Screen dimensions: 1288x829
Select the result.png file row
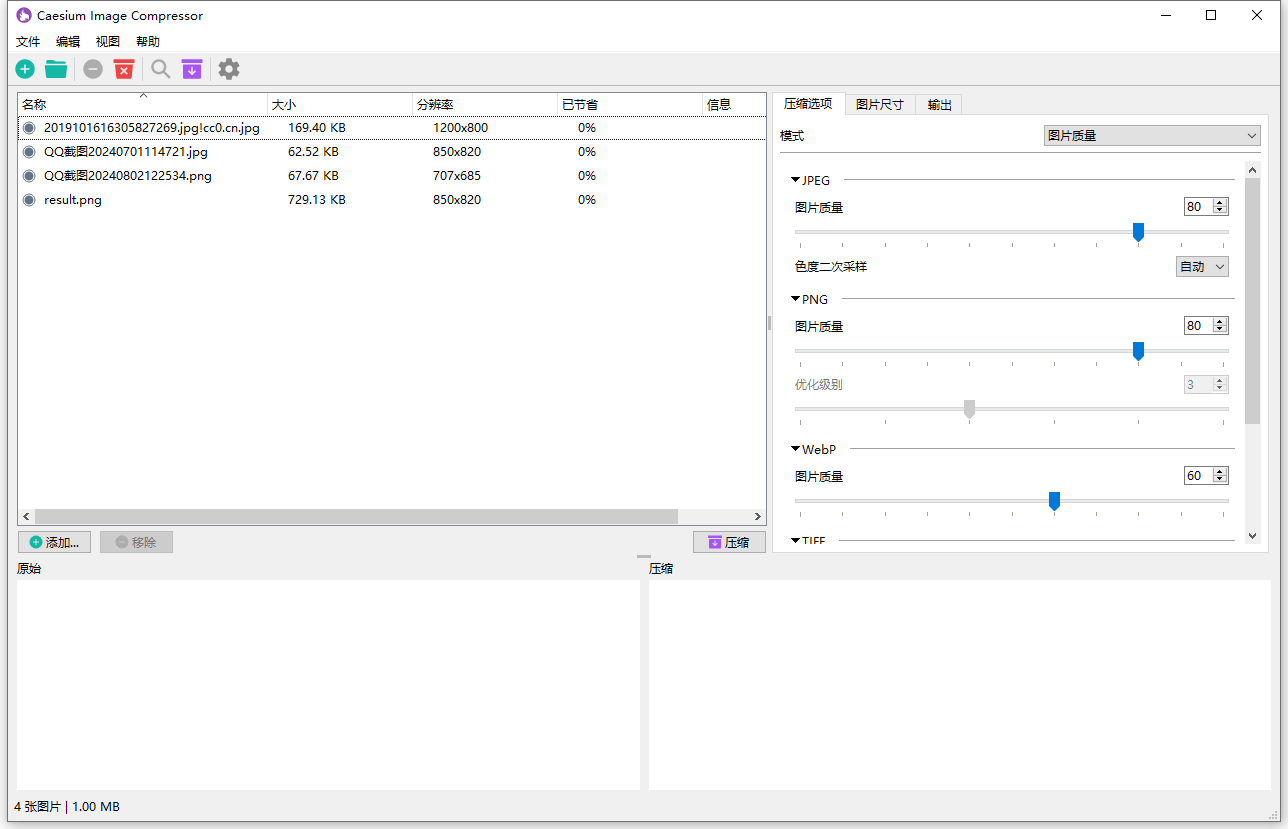tap(73, 200)
